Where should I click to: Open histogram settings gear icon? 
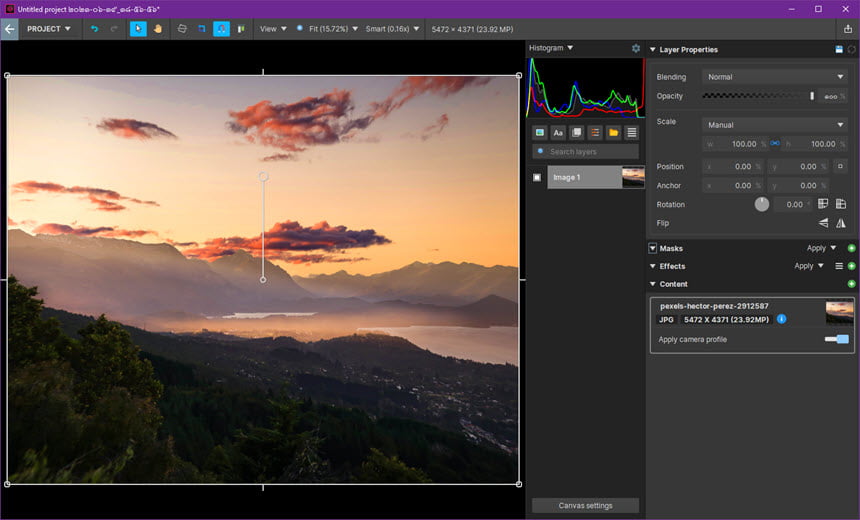coord(636,48)
